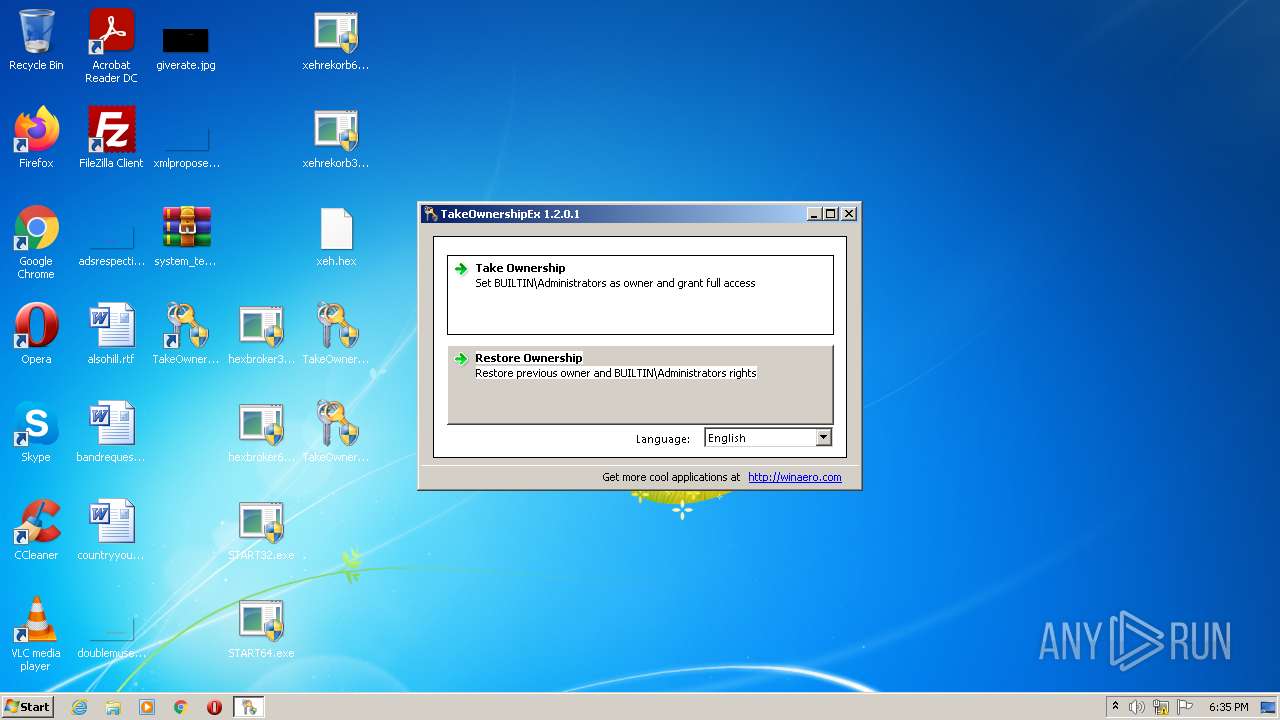Launch Chrome from the taskbar
1280x720 pixels.
pos(181,707)
